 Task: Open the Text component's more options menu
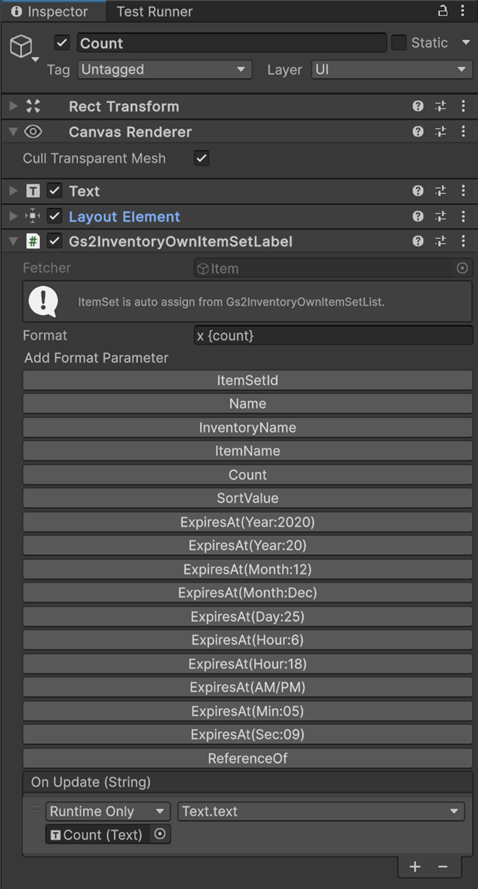point(463,191)
